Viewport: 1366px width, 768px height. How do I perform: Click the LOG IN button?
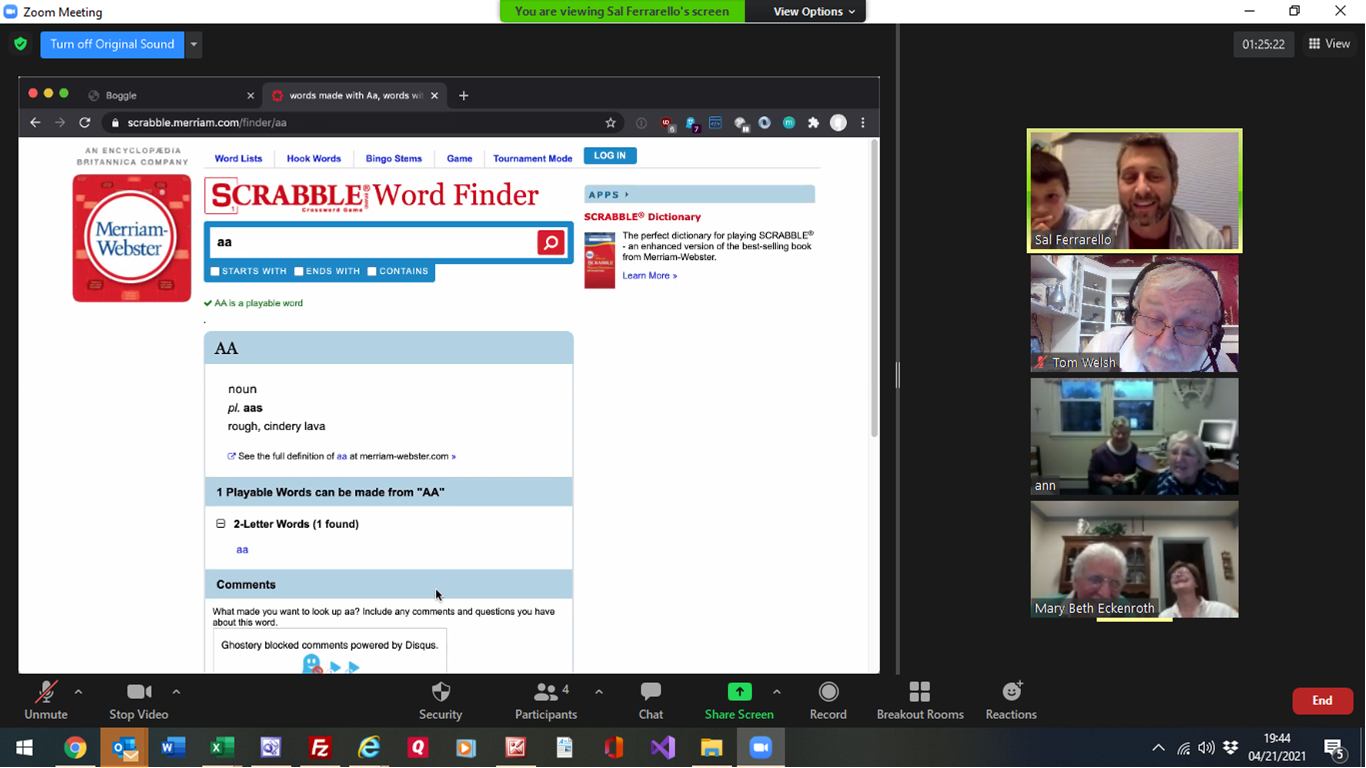tap(610, 156)
